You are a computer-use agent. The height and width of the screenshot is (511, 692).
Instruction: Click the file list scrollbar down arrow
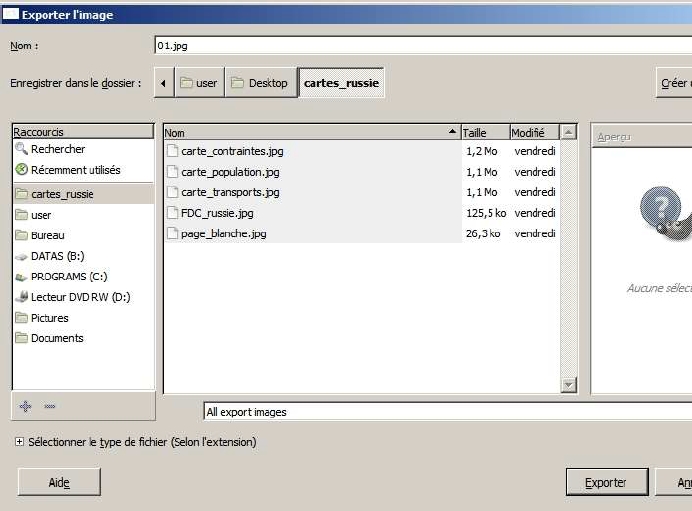[x=569, y=385]
